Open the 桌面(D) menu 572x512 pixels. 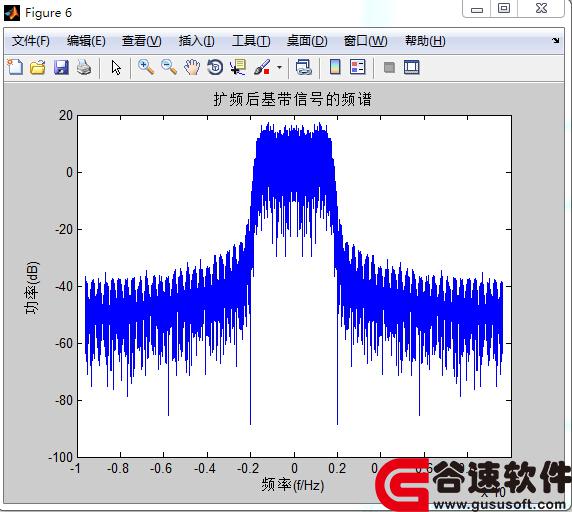[307, 41]
